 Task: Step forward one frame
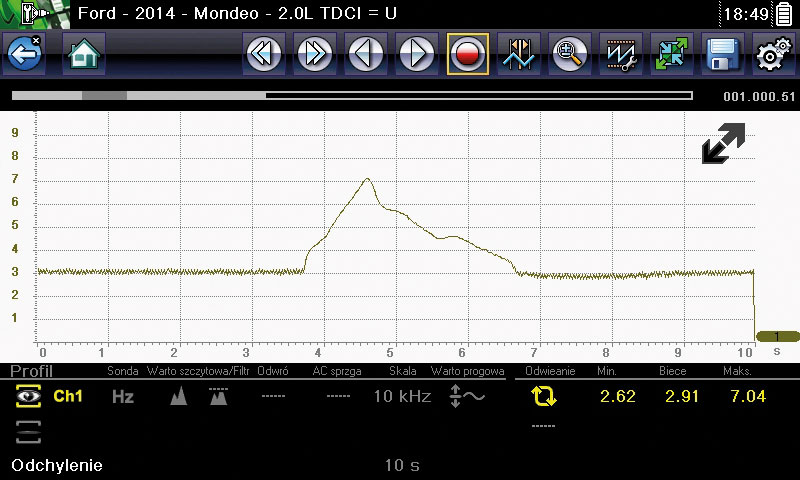(x=416, y=54)
